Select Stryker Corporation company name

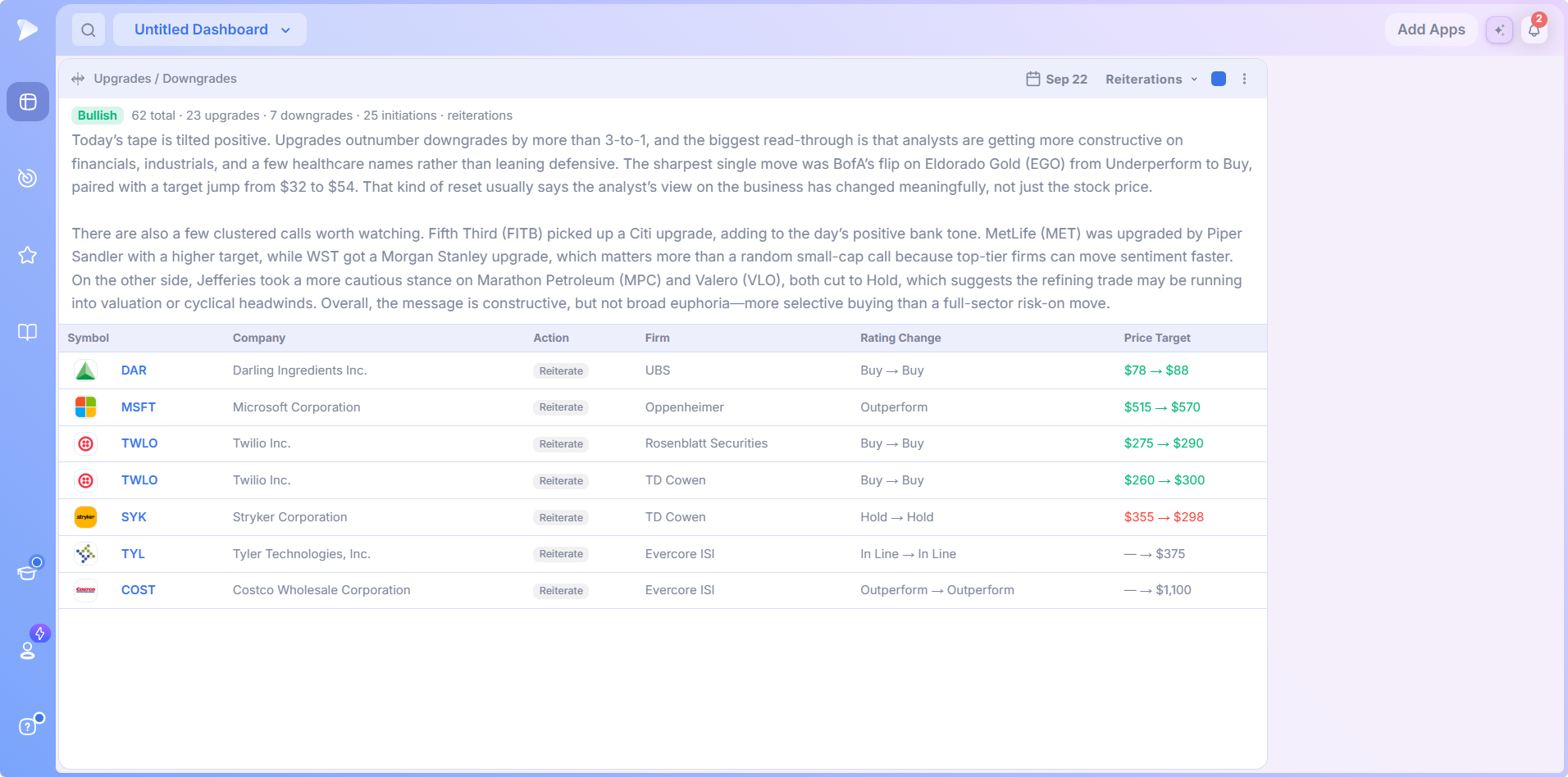[290, 517]
